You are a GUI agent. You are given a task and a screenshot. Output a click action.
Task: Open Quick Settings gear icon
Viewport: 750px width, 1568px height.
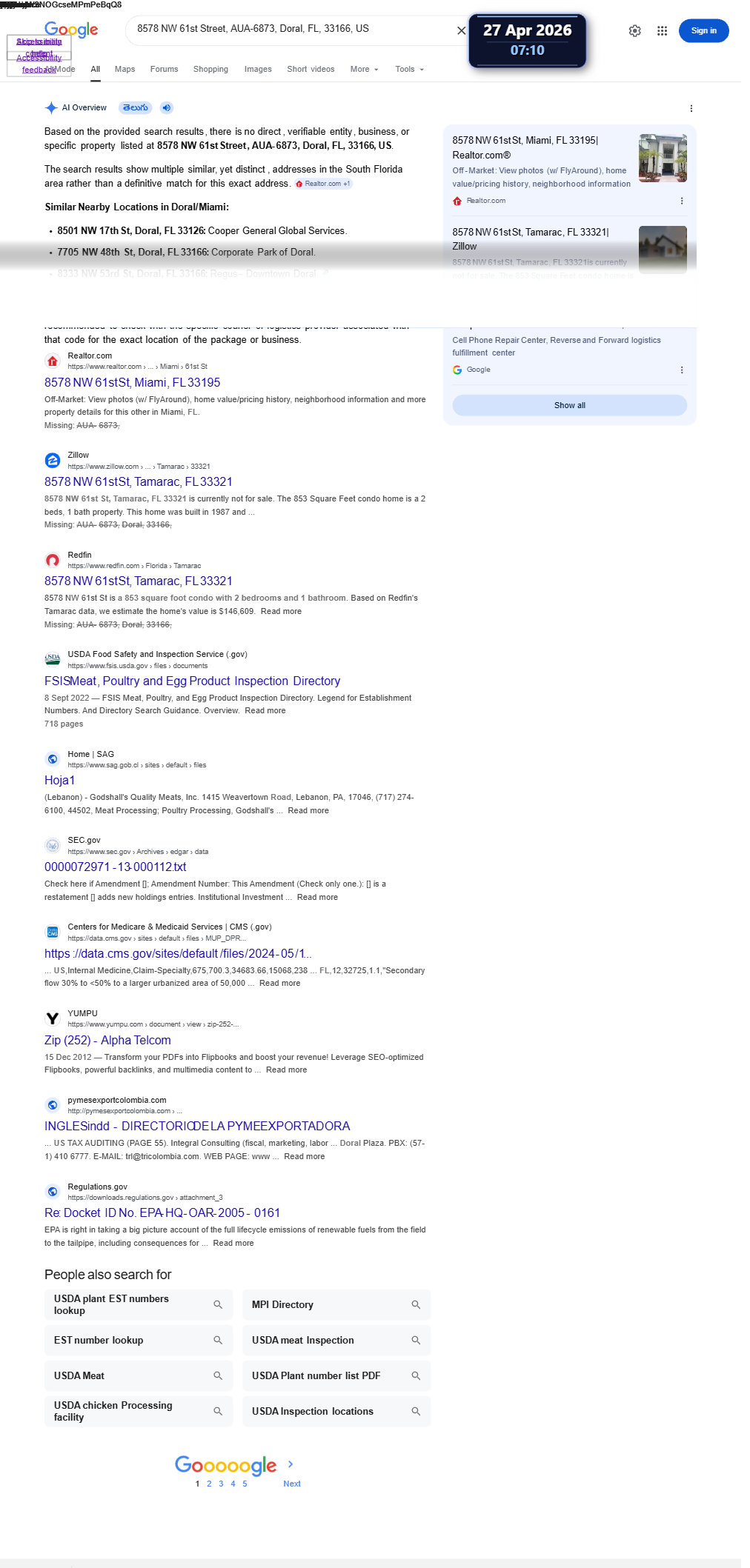coord(635,31)
